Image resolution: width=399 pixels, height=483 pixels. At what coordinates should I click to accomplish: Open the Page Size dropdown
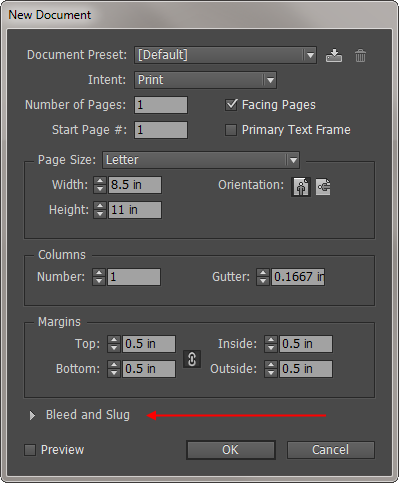pos(201,160)
